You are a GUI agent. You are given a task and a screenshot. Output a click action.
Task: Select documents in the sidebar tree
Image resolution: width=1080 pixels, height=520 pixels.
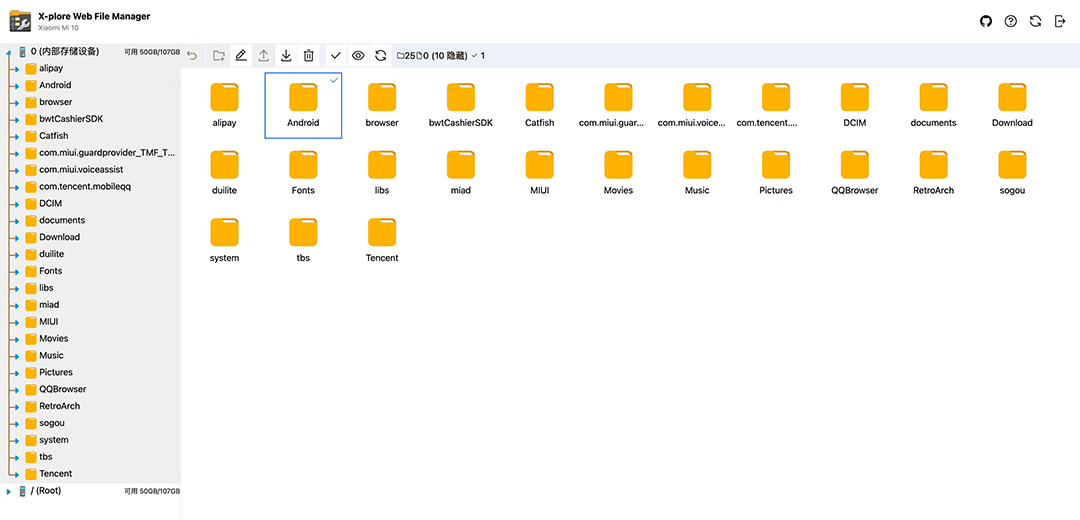(62, 220)
